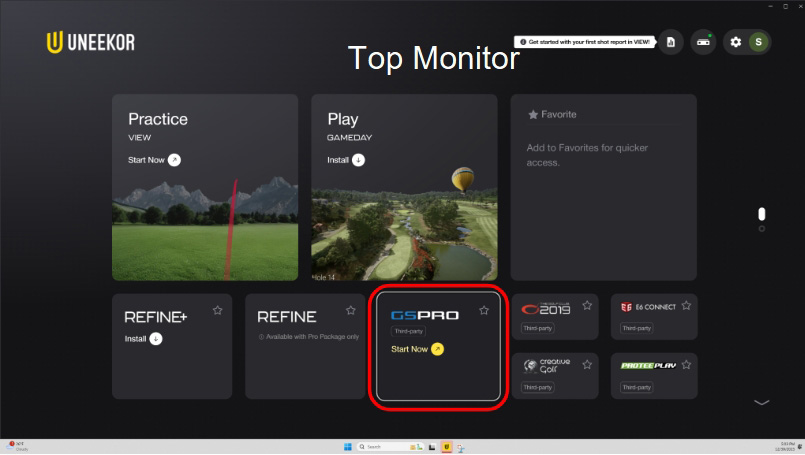The image size is (805, 455).
Task: Launch GSPro with Start Now
Action: [x=417, y=349]
